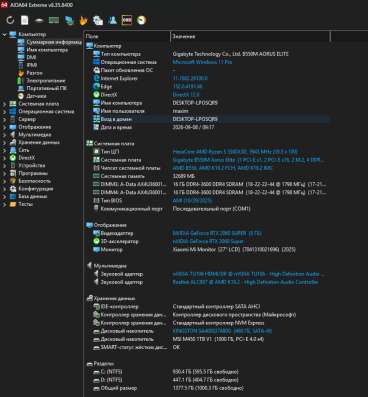Open the KINGSTON disk drive link
This screenshot has width=368, height=397.
[222, 331]
